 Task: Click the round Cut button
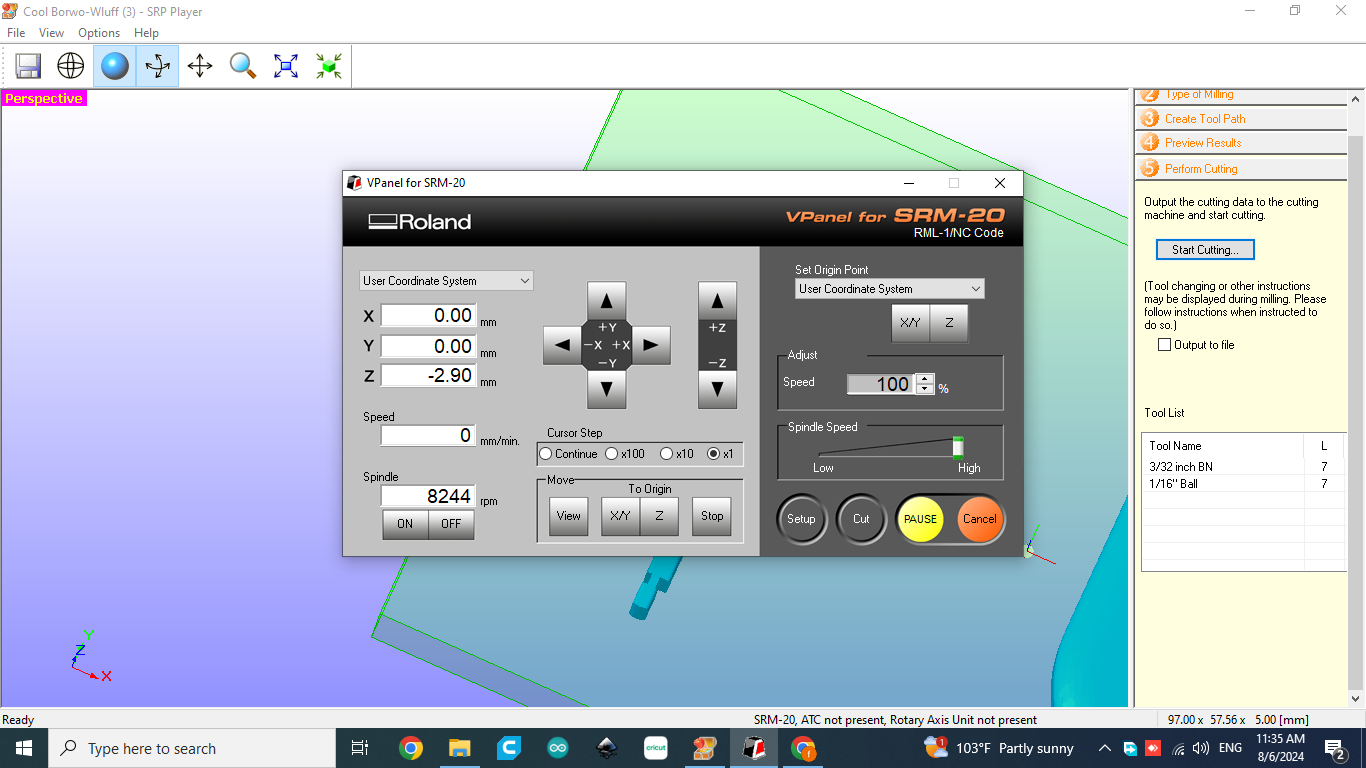(861, 519)
